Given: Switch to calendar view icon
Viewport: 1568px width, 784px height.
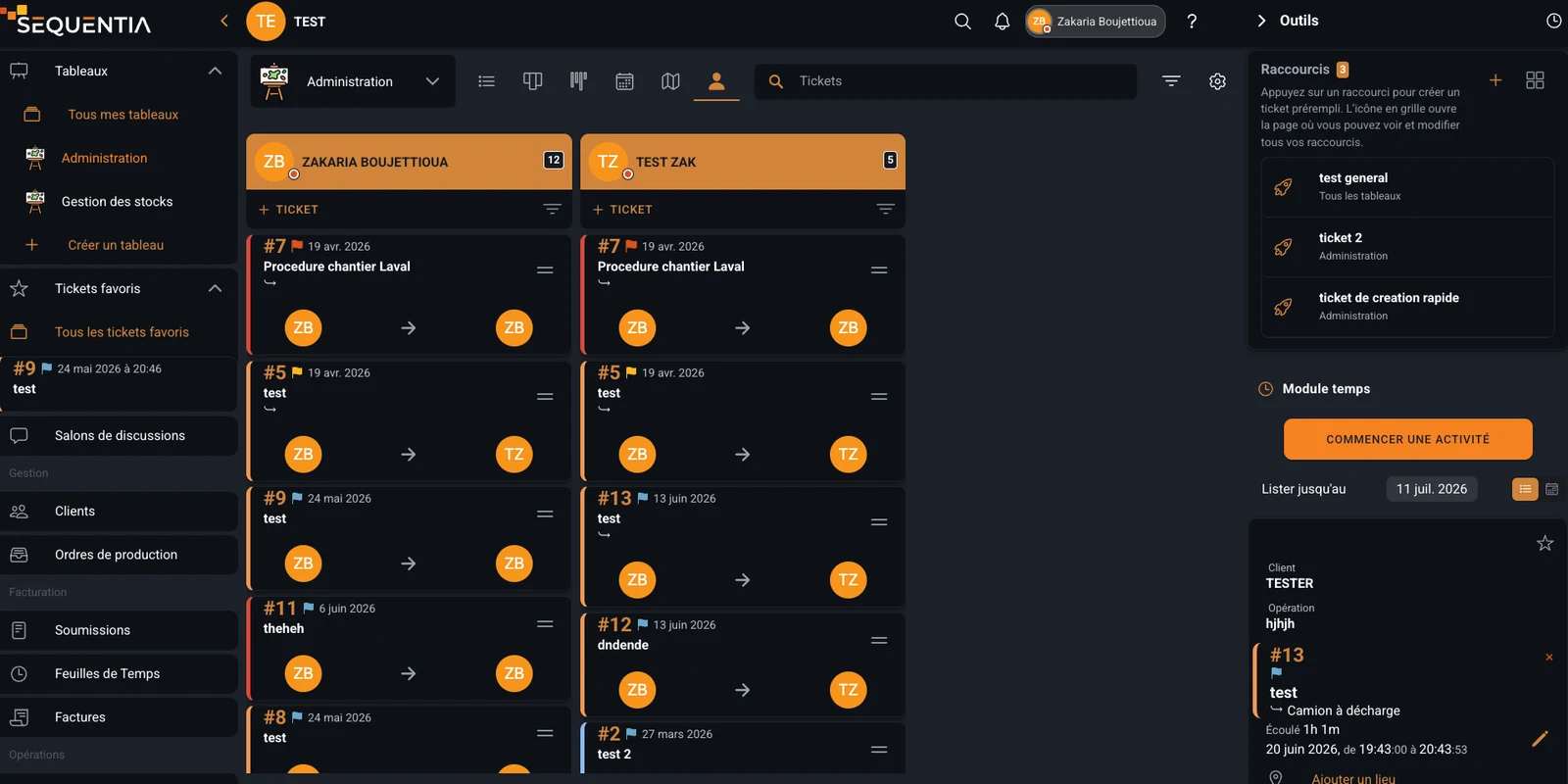Looking at the screenshot, I should [x=624, y=81].
